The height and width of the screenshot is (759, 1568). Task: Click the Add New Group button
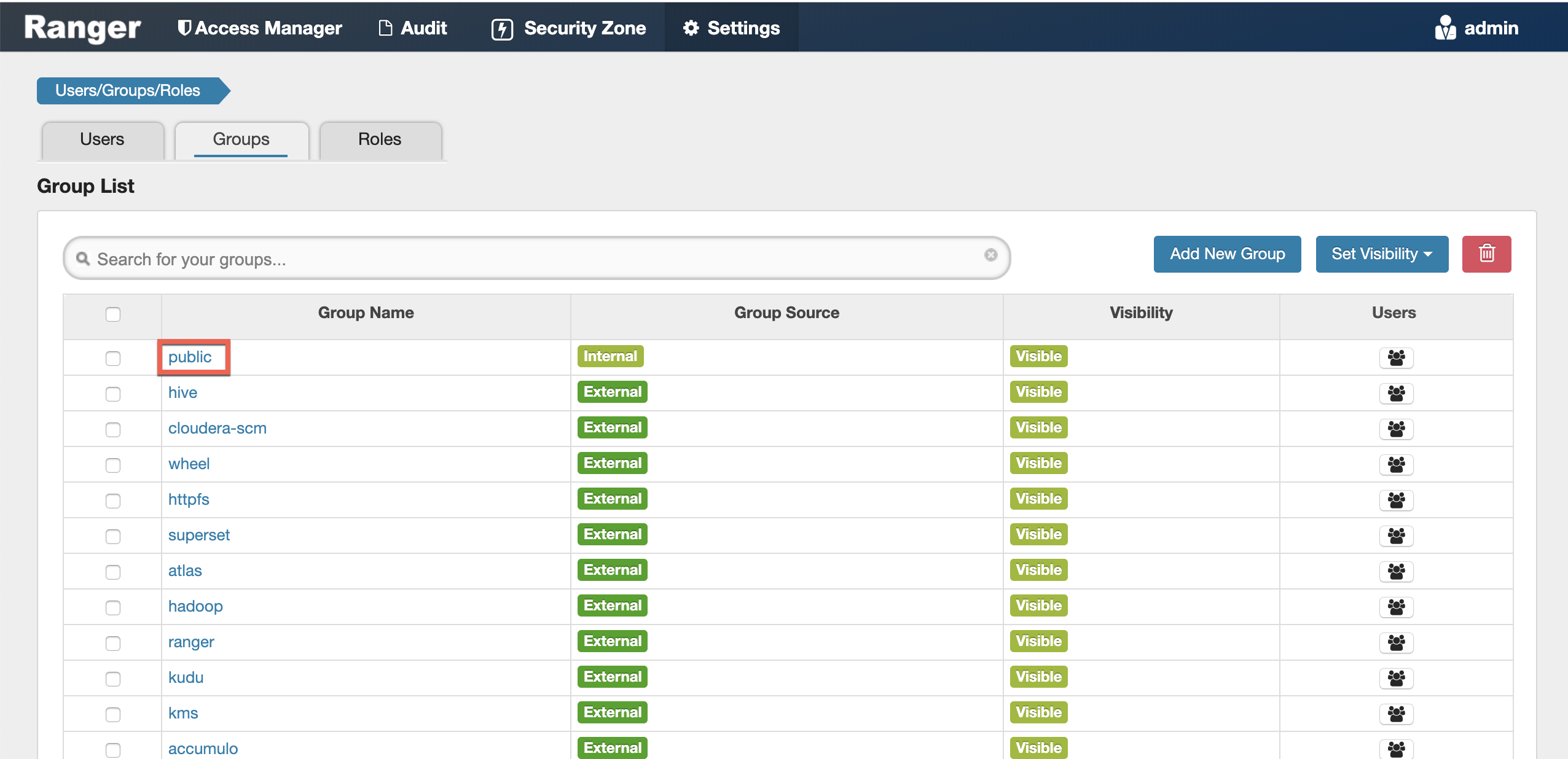click(1226, 254)
